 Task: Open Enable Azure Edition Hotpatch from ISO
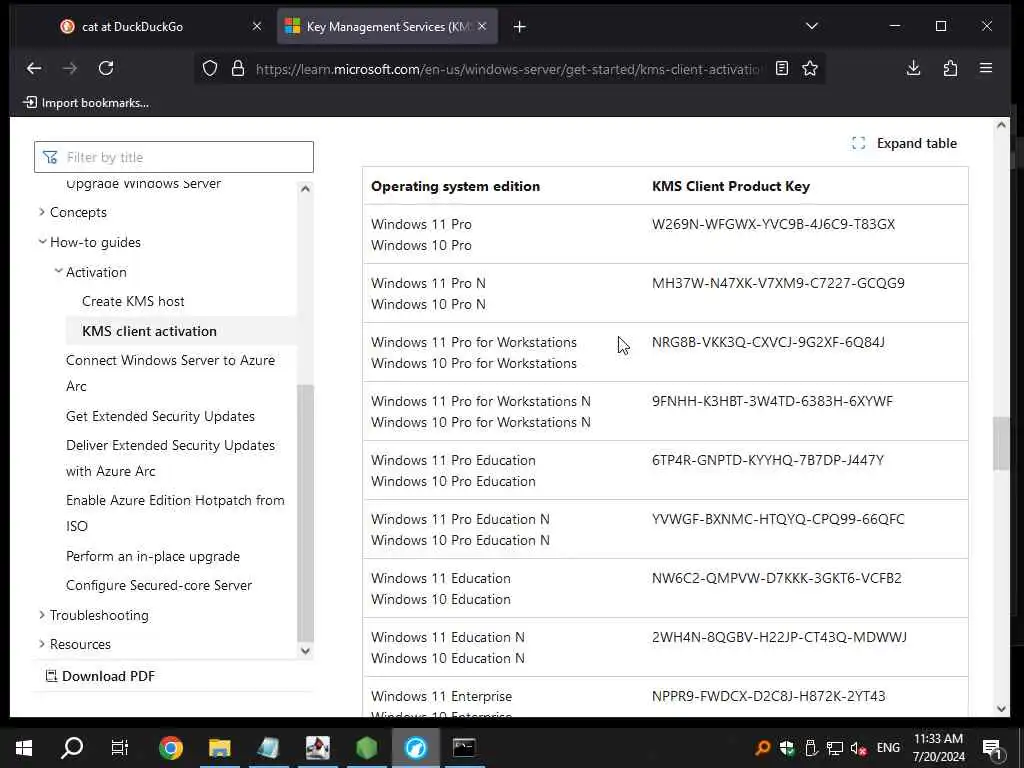pos(175,513)
